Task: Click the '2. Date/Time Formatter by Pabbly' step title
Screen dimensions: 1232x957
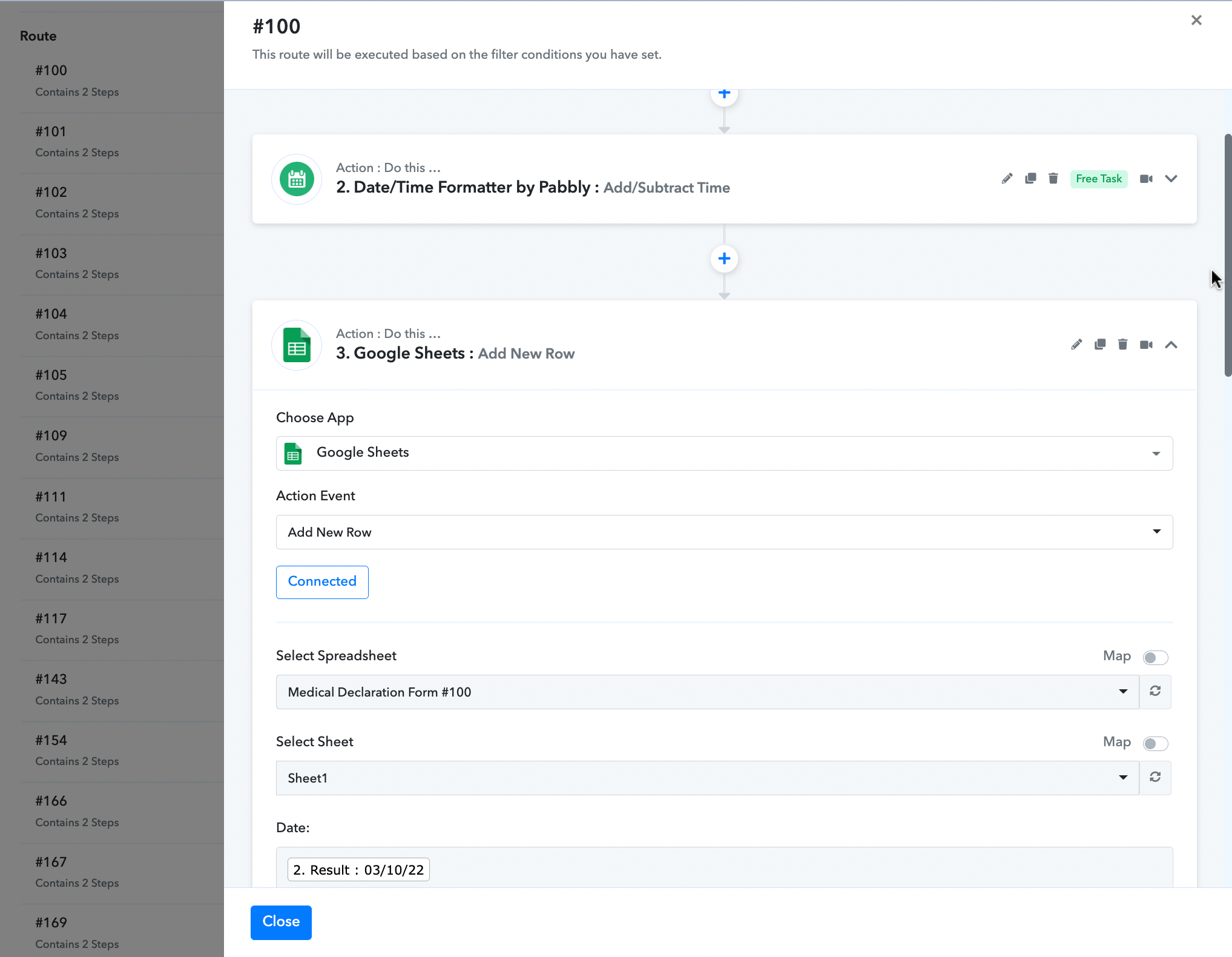Action: [463, 187]
